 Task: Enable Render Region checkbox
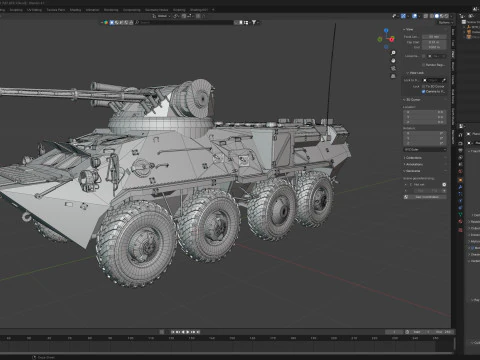point(423,65)
